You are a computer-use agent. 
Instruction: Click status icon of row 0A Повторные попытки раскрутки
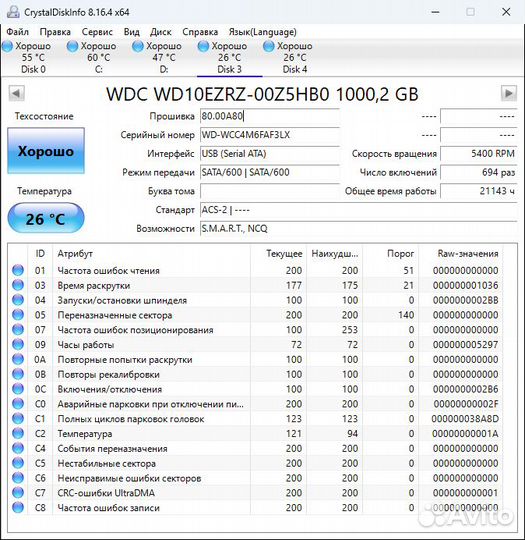18,359
